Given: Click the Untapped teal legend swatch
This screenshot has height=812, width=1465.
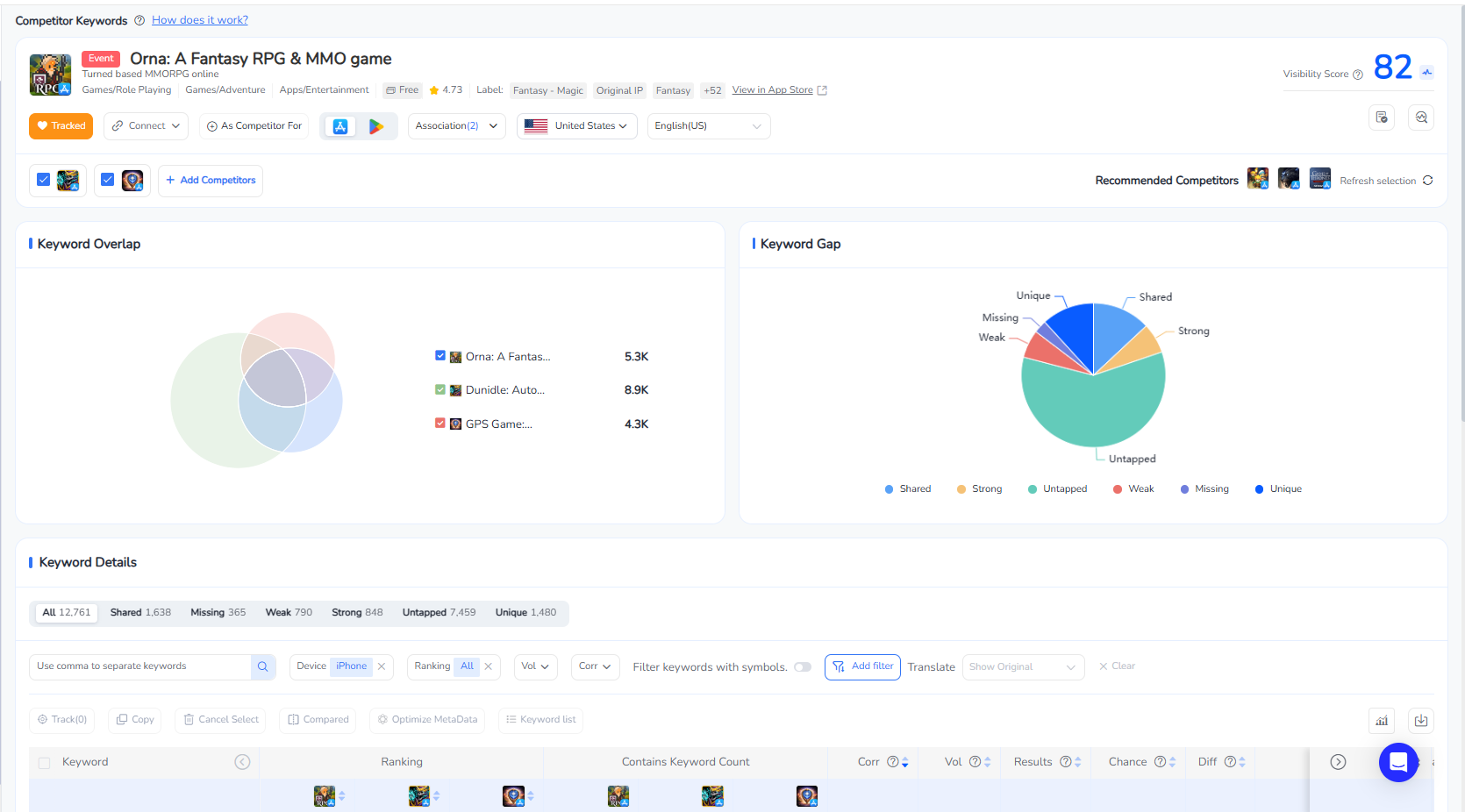Looking at the screenshot, I should click(1033, 489).
